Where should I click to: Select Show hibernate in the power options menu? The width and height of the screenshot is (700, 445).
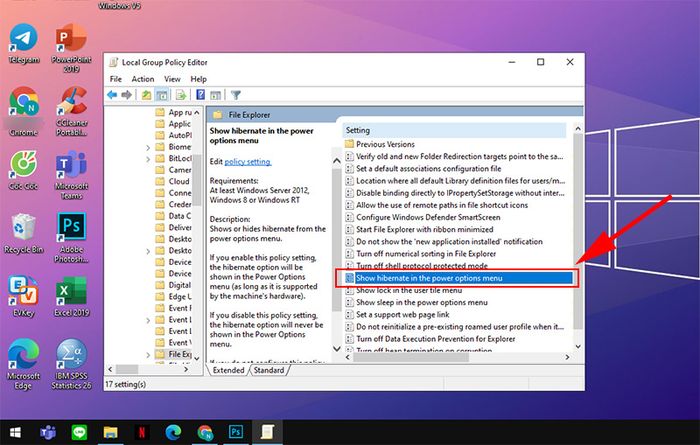(x=458, y=278)
